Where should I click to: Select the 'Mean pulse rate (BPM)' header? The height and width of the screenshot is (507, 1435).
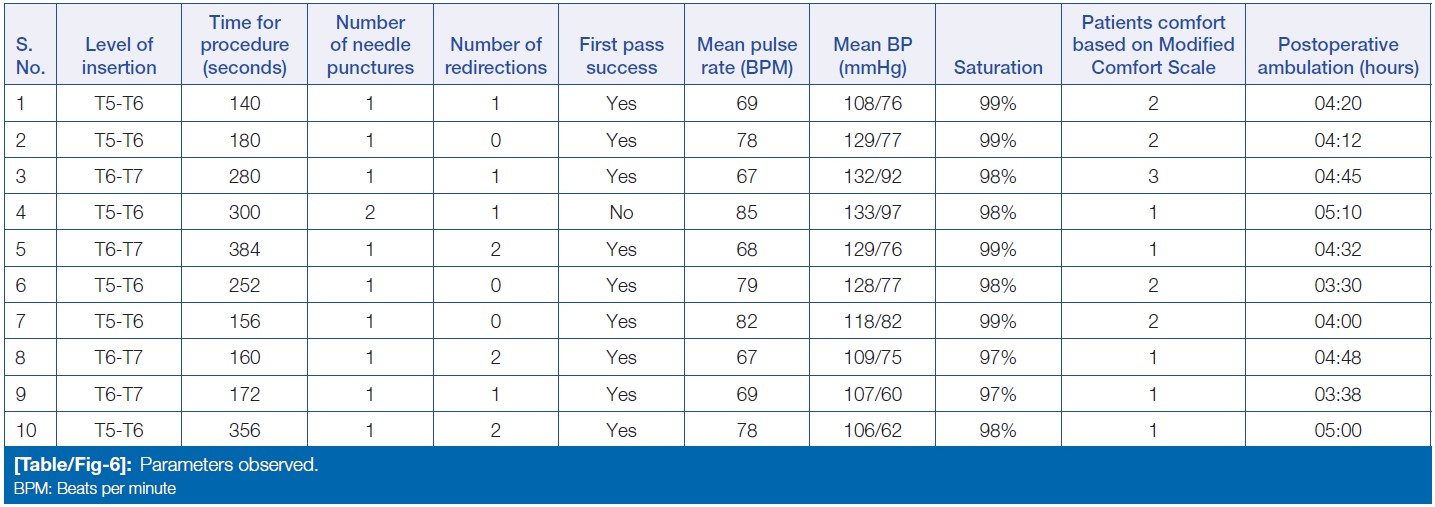(747, 56)
